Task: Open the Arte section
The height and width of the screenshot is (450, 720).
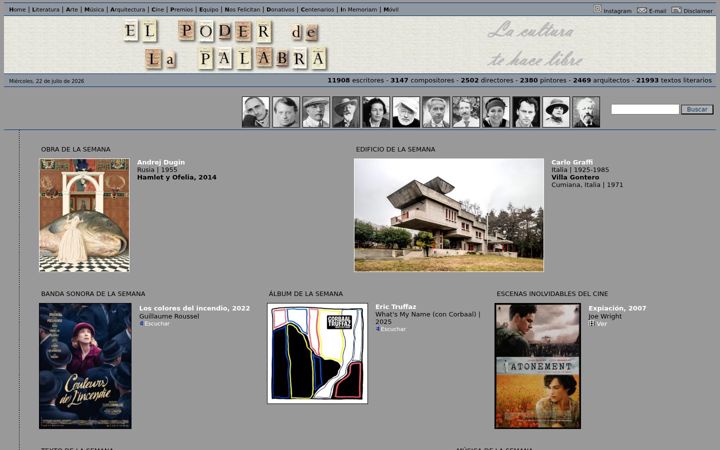Action: 72,9
